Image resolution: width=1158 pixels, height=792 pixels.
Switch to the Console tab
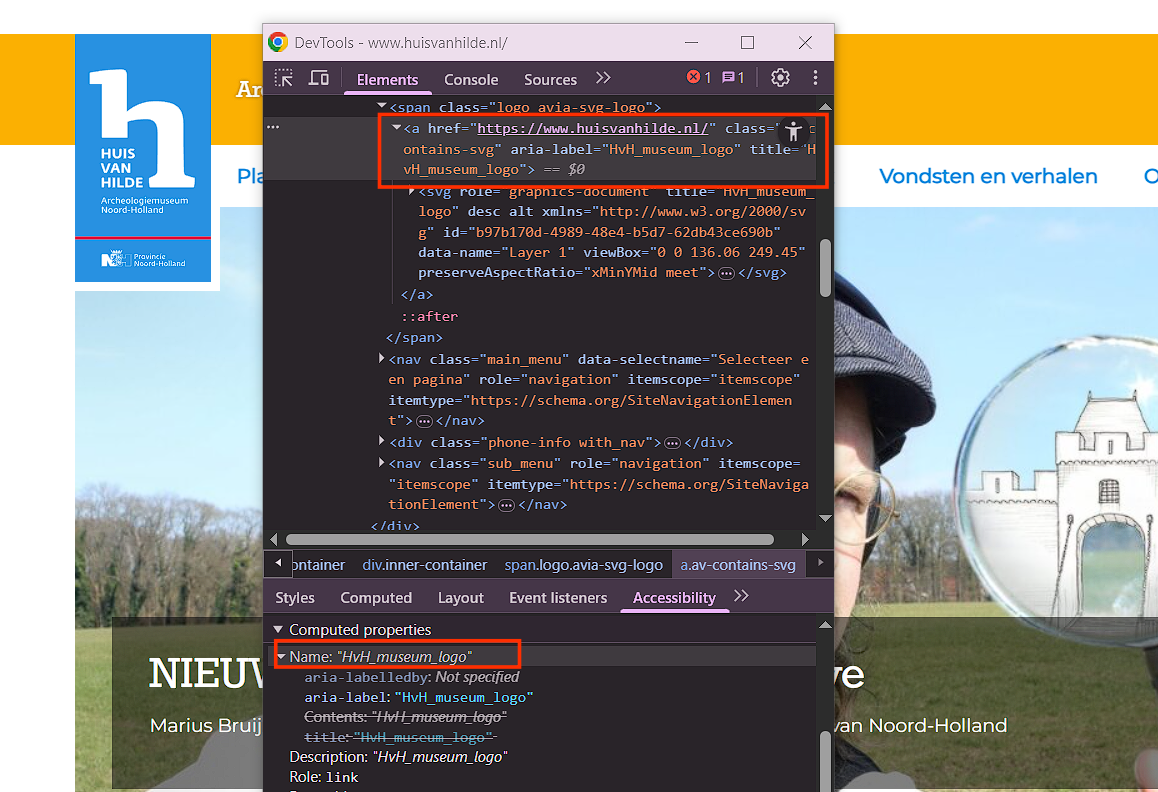[x=471, y=80]
